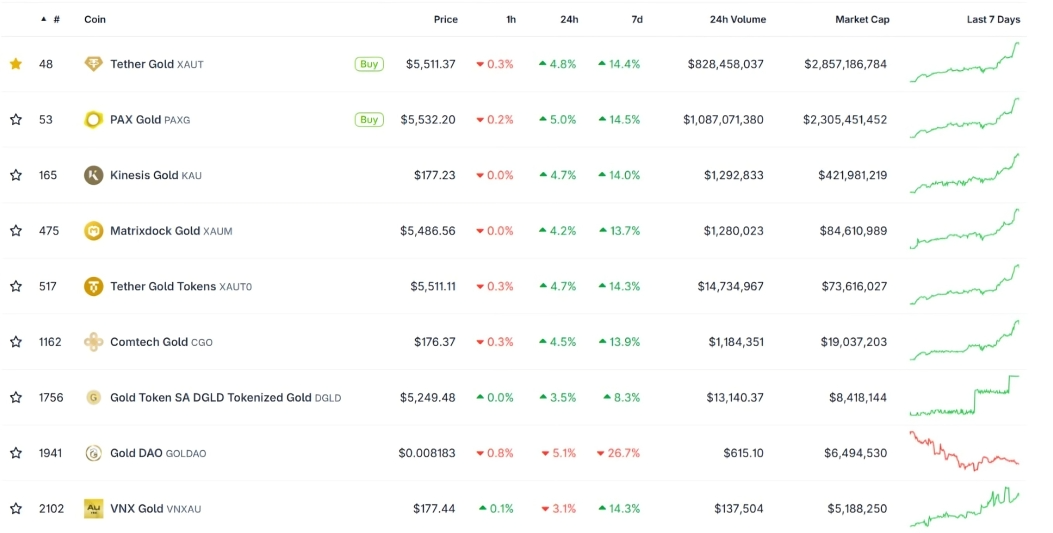Unfavorite Tether Gold via its filled star

15,64
